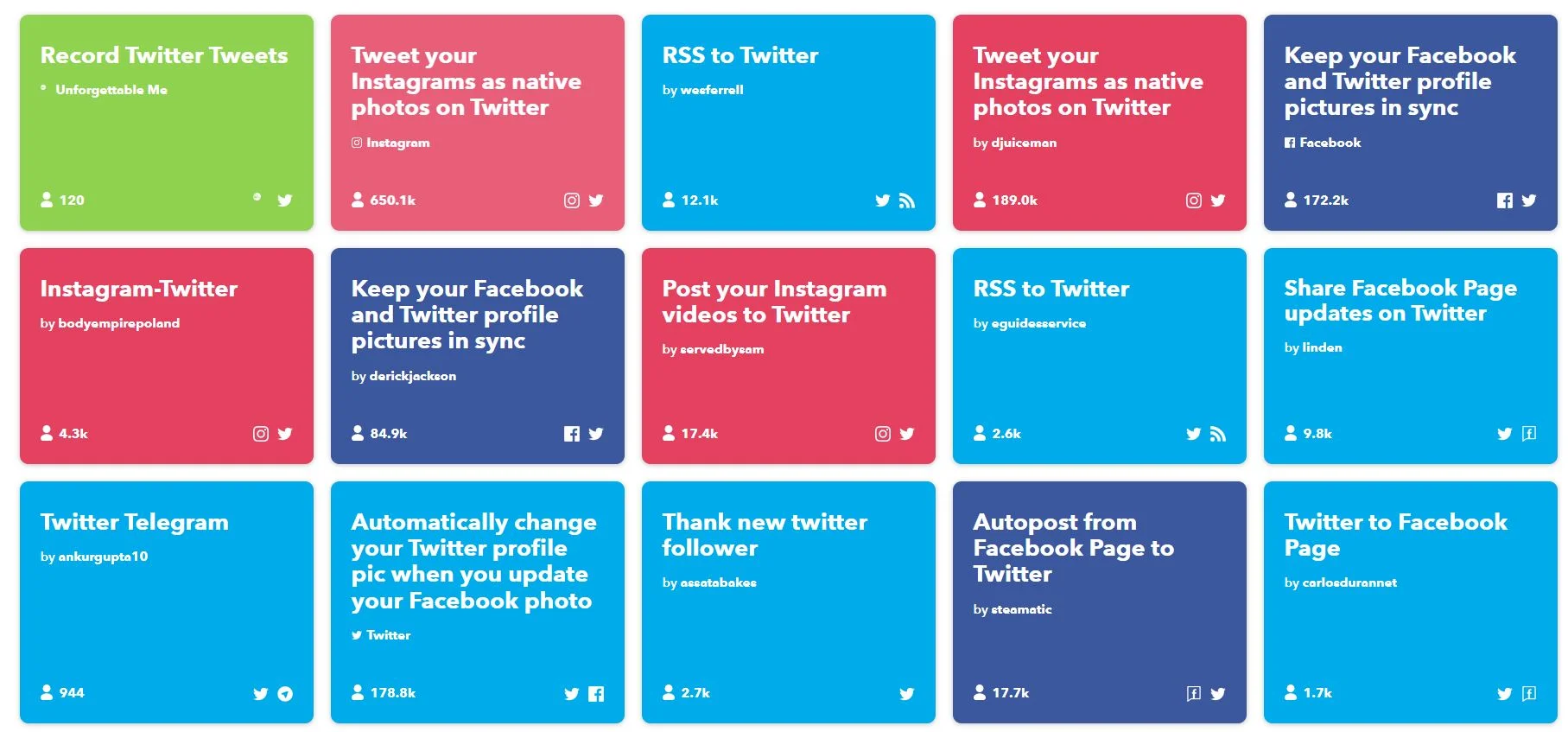Click Facebook Page icon on linden's card
This screenshot has width=1568, height=732.
tap(1529, 434)
